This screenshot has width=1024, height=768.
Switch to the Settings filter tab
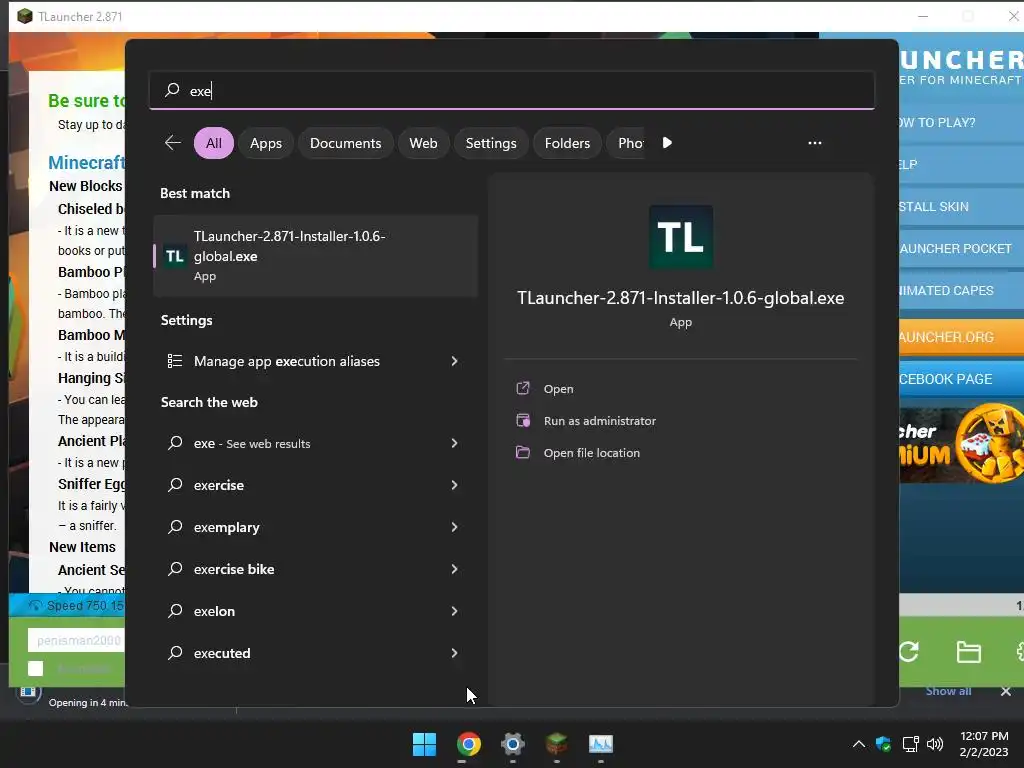[491, 143]
